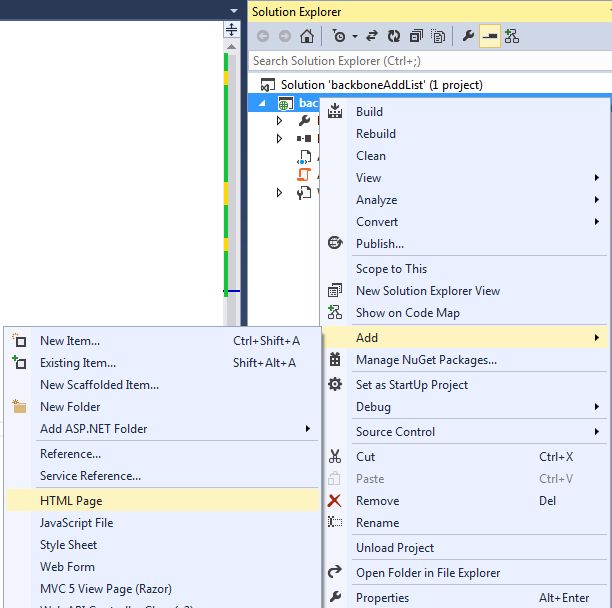Image resolution: width=612 pixels, height=608 pixels.
Task: Click the Show All Files icon
Action: (x=438, y=36)
